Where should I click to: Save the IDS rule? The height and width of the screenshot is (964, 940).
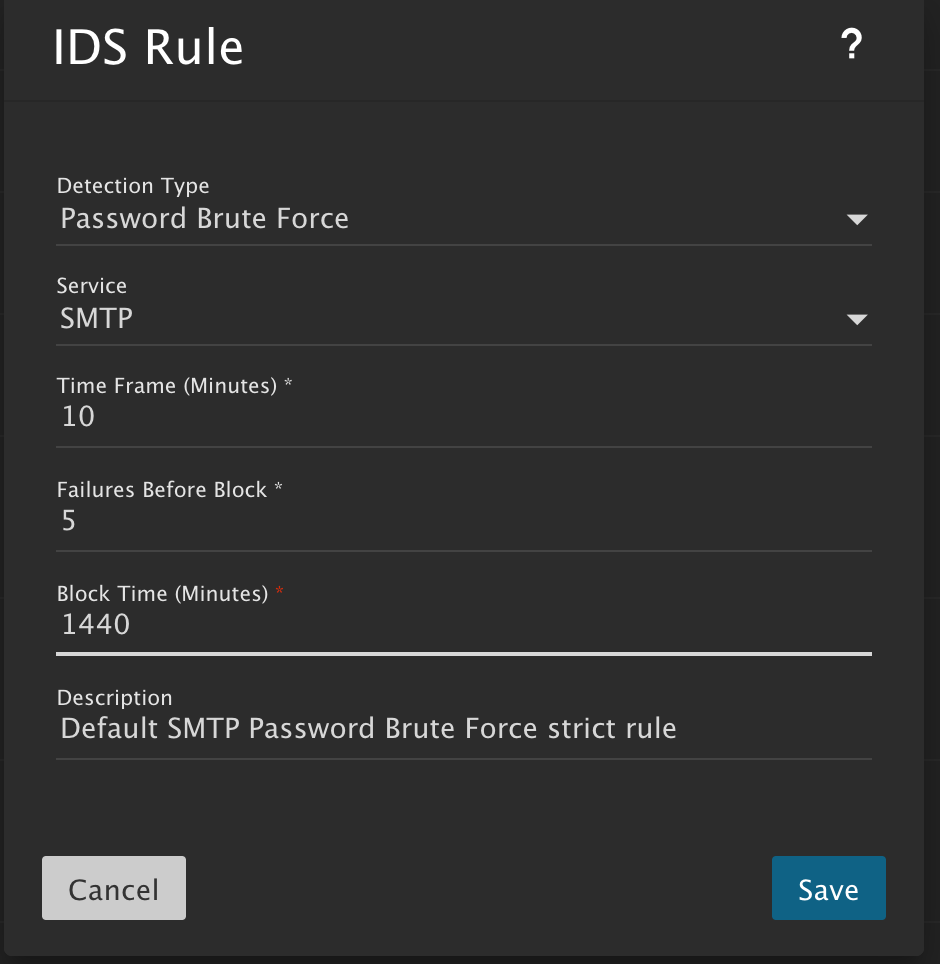[x=828, y=889]
